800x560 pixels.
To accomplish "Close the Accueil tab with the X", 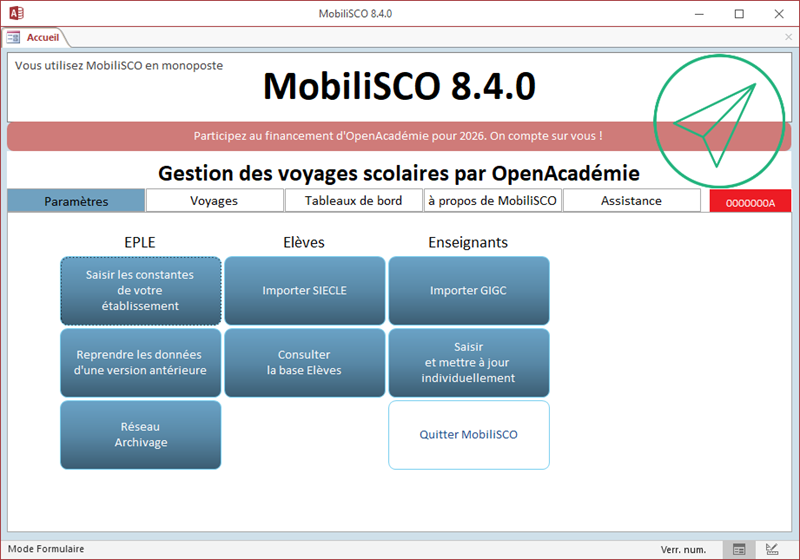I will click(x=788, y=37).
